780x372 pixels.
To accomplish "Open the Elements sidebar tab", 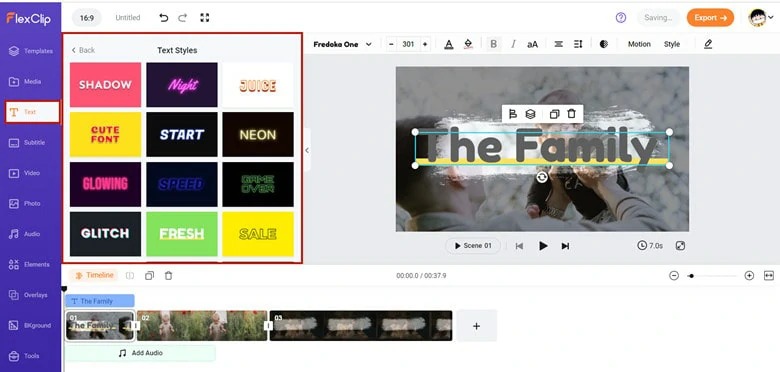I will coord(30,265).
